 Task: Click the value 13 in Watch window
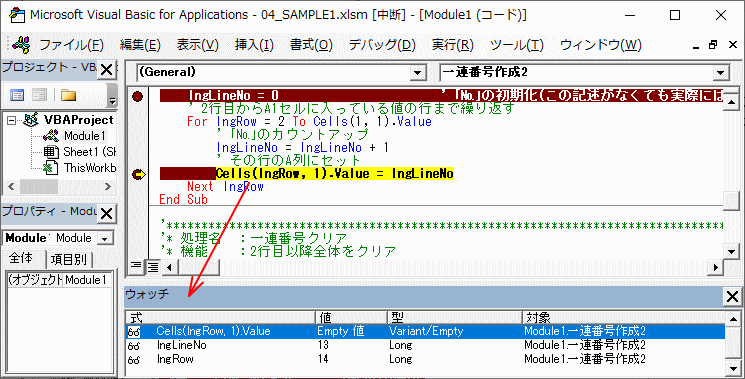click(323, 346)
